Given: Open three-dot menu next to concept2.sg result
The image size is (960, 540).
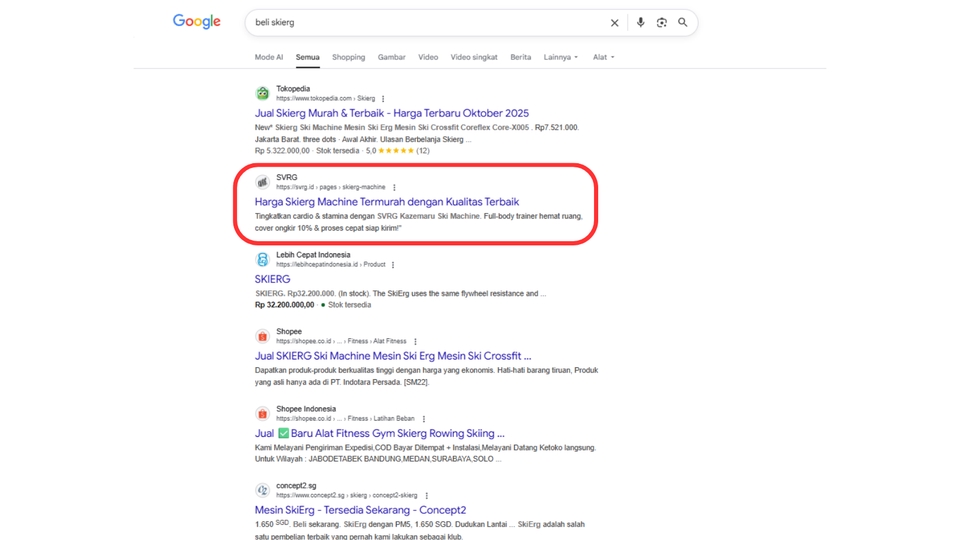Looking at the screenshot, I should point(427,496).
